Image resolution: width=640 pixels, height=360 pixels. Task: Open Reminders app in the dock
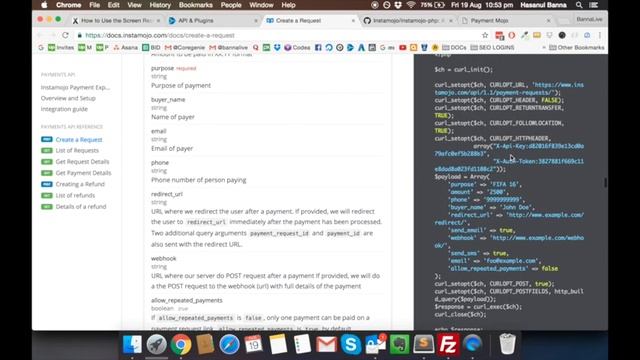click(302, 344)
